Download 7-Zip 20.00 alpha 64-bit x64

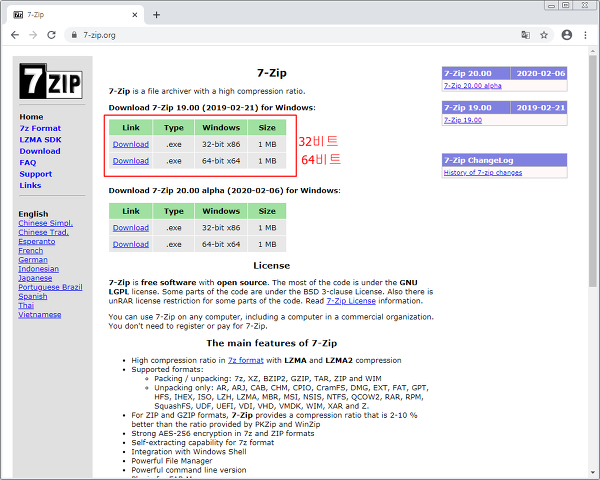[131, 244]
